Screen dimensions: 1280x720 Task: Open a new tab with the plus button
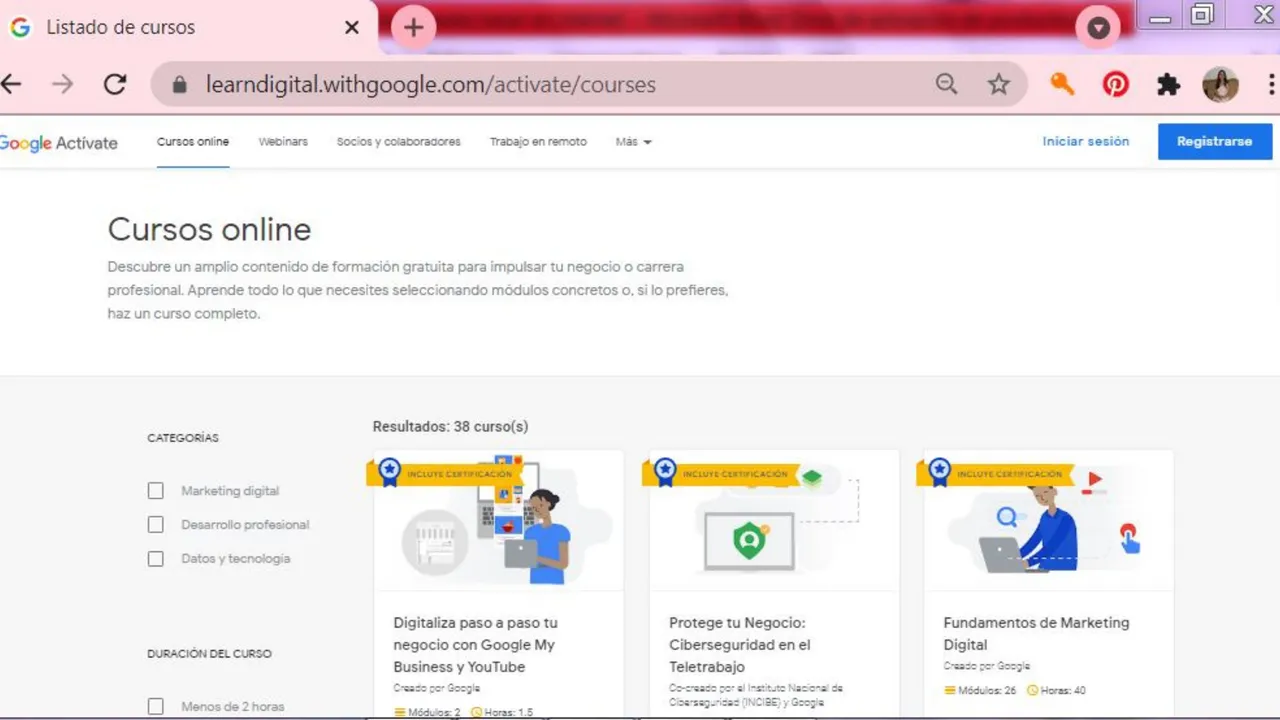[413, 27]
